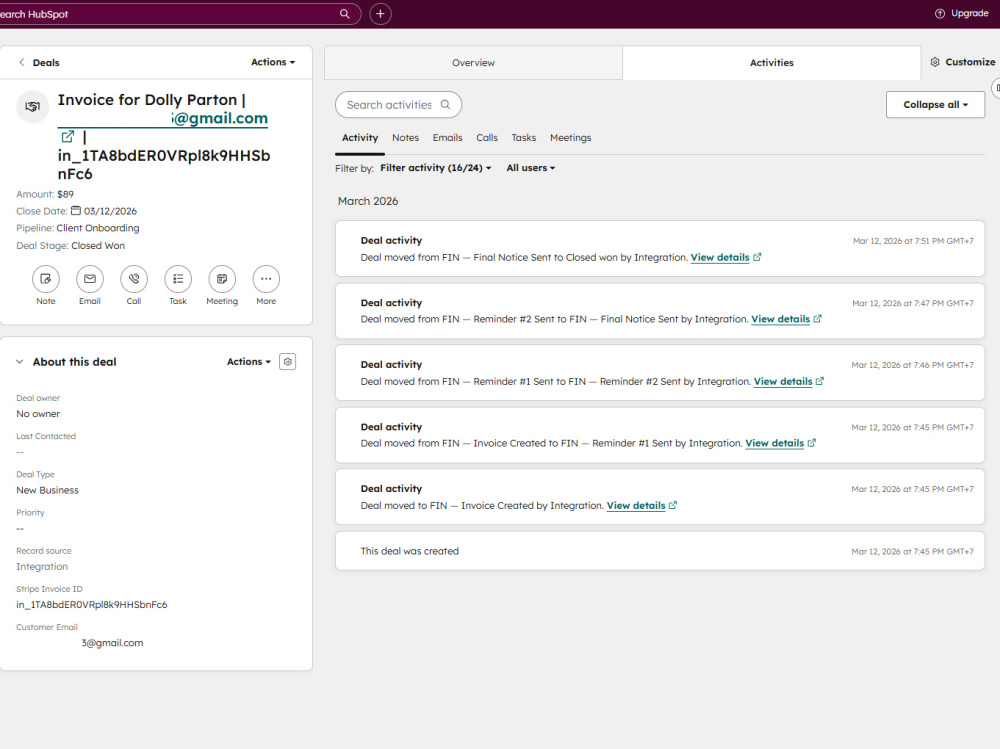Click the search magnifier icon in HubSpot search bar
1000x749 pixels.
coord(344,13)
